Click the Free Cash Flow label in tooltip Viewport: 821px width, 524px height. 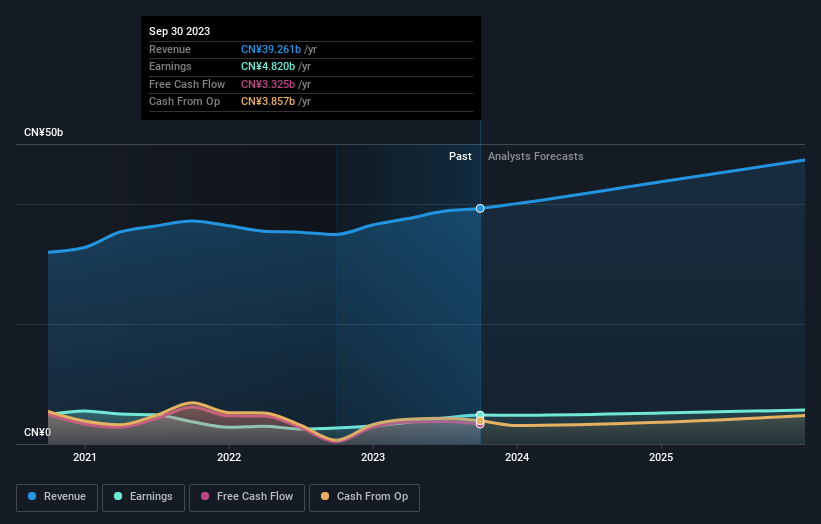[187, 84]
